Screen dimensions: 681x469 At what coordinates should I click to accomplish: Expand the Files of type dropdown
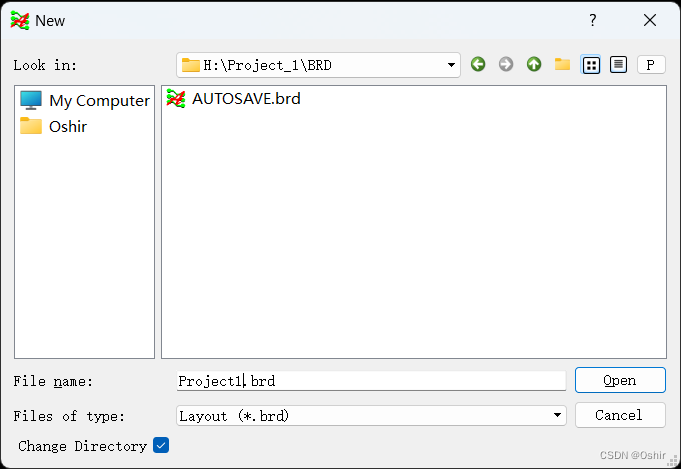tap(557, 415)
